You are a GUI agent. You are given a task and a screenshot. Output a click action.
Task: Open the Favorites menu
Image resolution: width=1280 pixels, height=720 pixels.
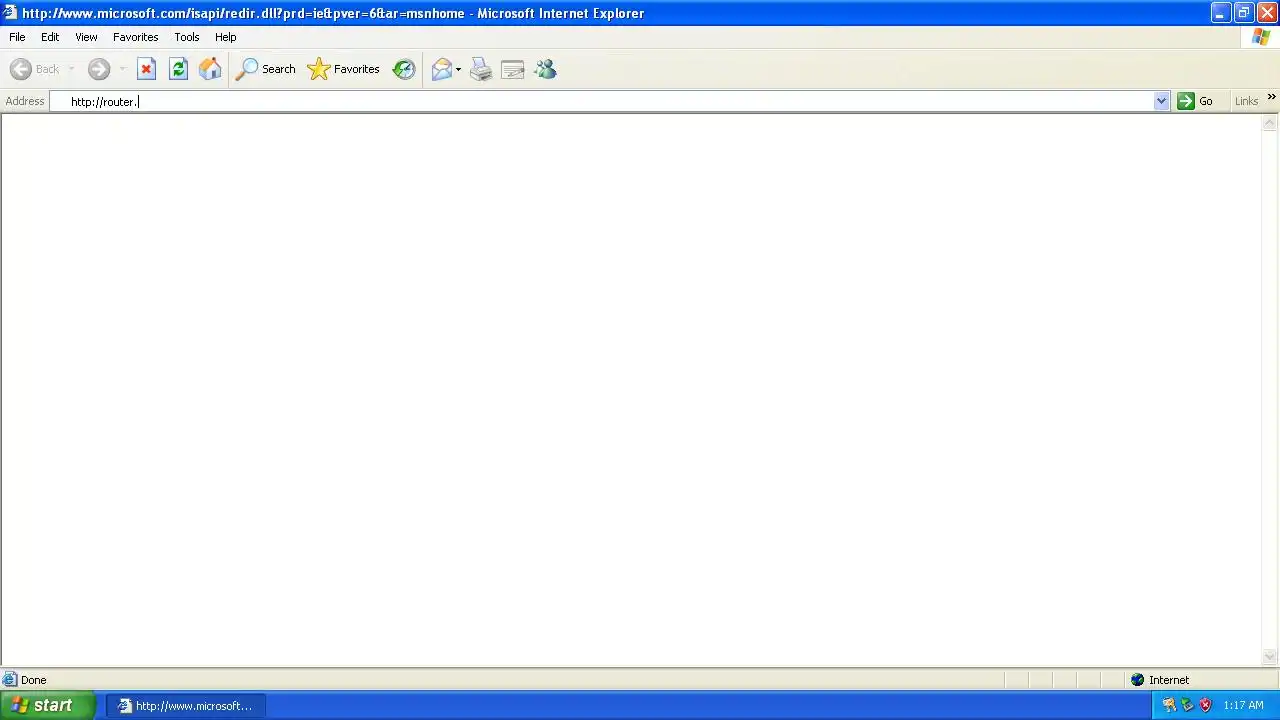(x=135, y=37)
